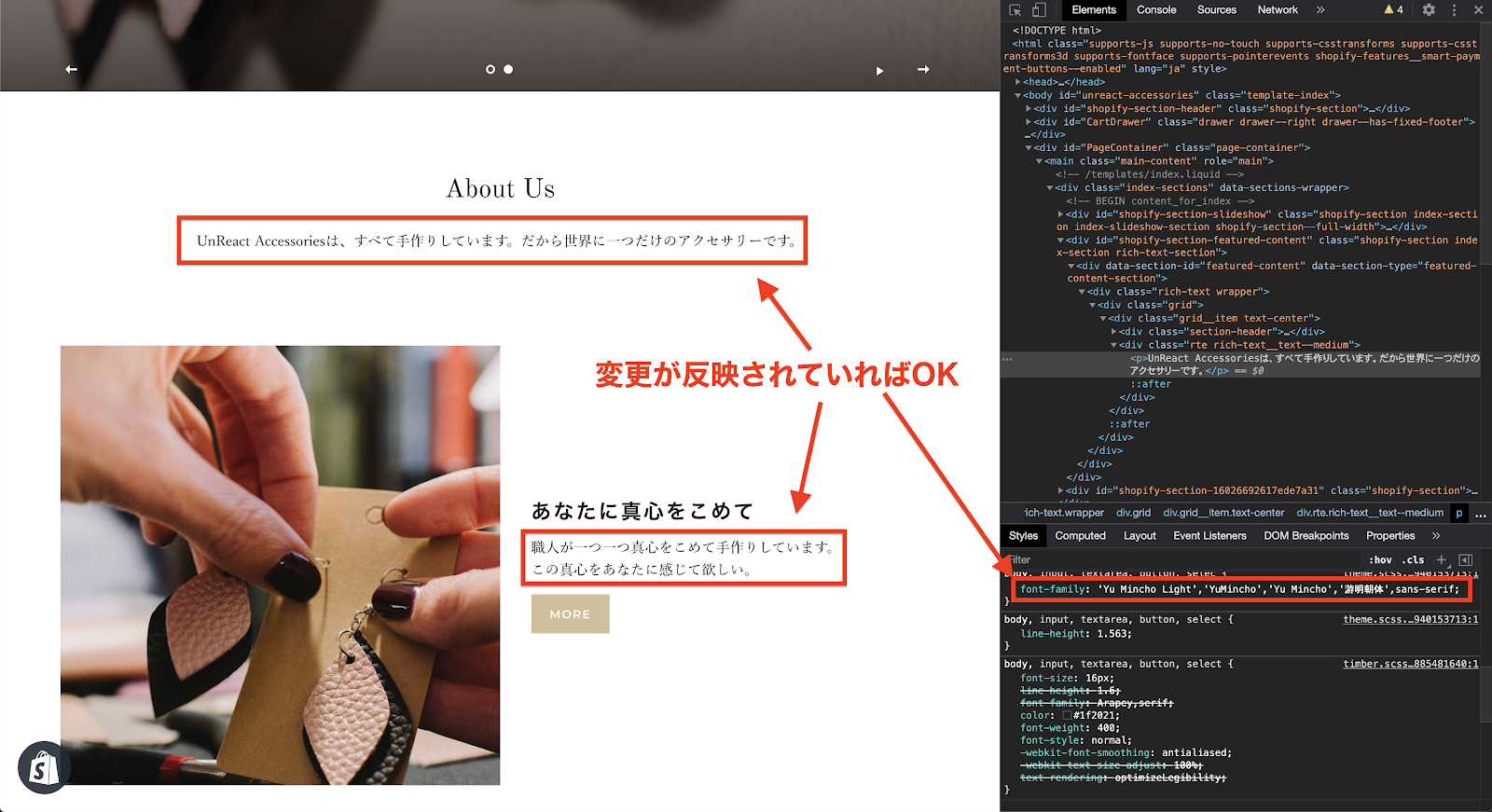Toggle the .cls element classes panel
Image resolution: width=1492 pixels, height=812 pixels.
pyautogui.click(x=1414, y=559)
